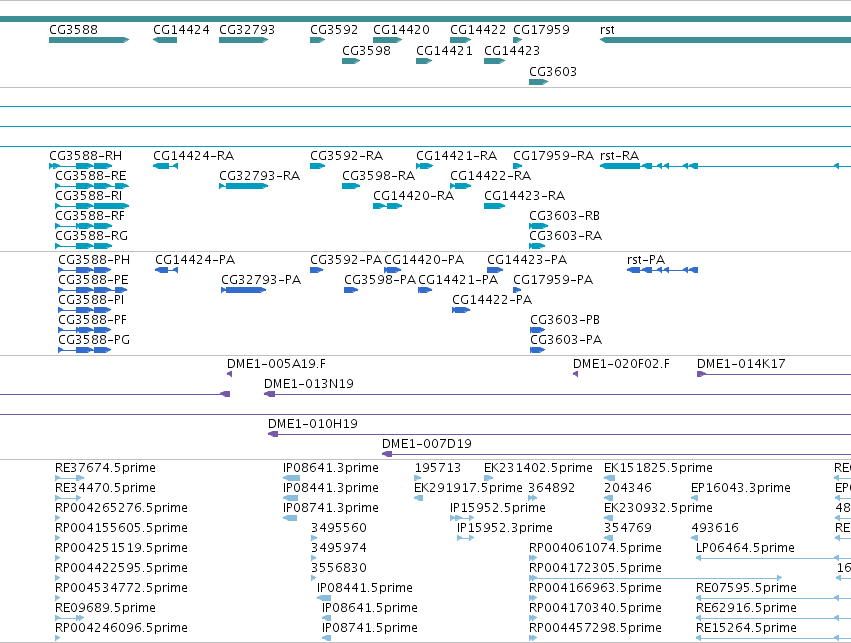
Task: Click transcript CG3592-RA
Action: click(x=346, y=156)
